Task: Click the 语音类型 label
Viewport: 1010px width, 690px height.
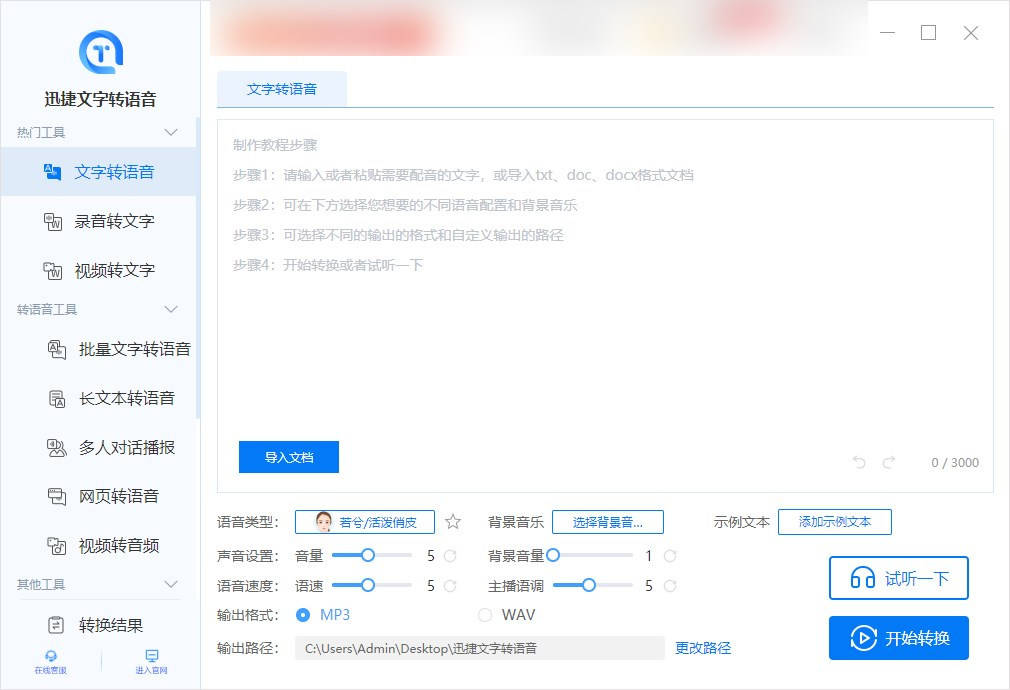Action: [x=248, y=522]
